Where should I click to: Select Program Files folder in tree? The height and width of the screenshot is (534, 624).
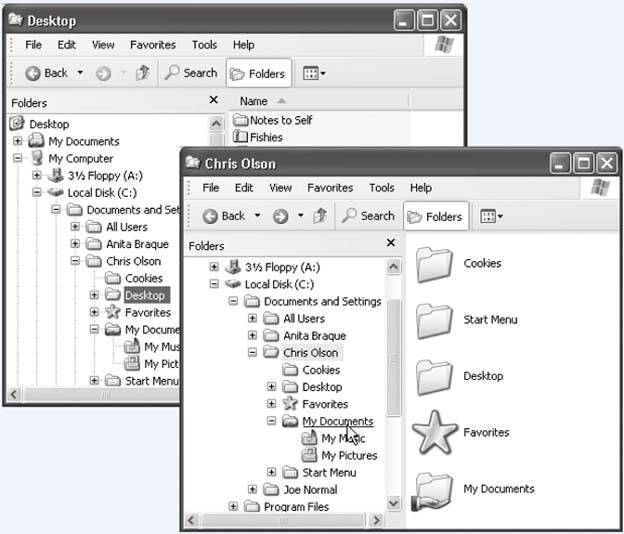click(x=287, y=507)
